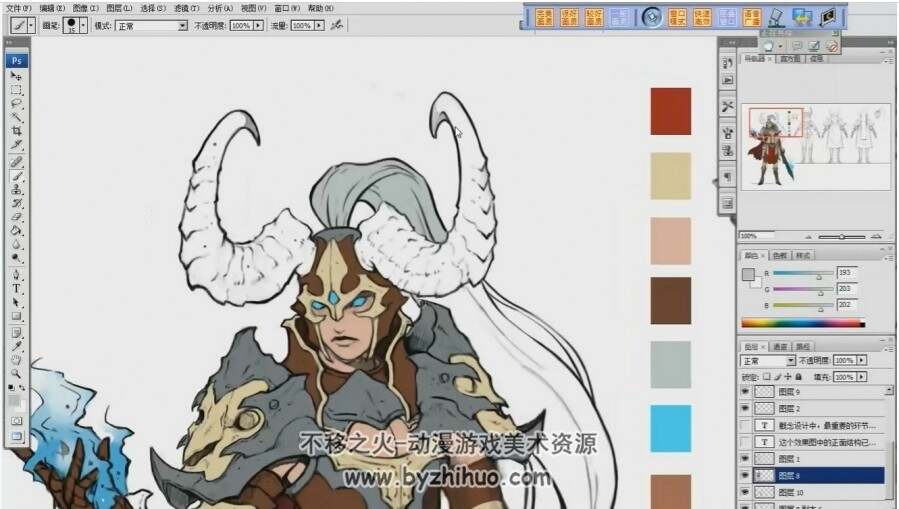Open the layer blend mode dropdown
The image size is (899, 509).
coord(768,361)
